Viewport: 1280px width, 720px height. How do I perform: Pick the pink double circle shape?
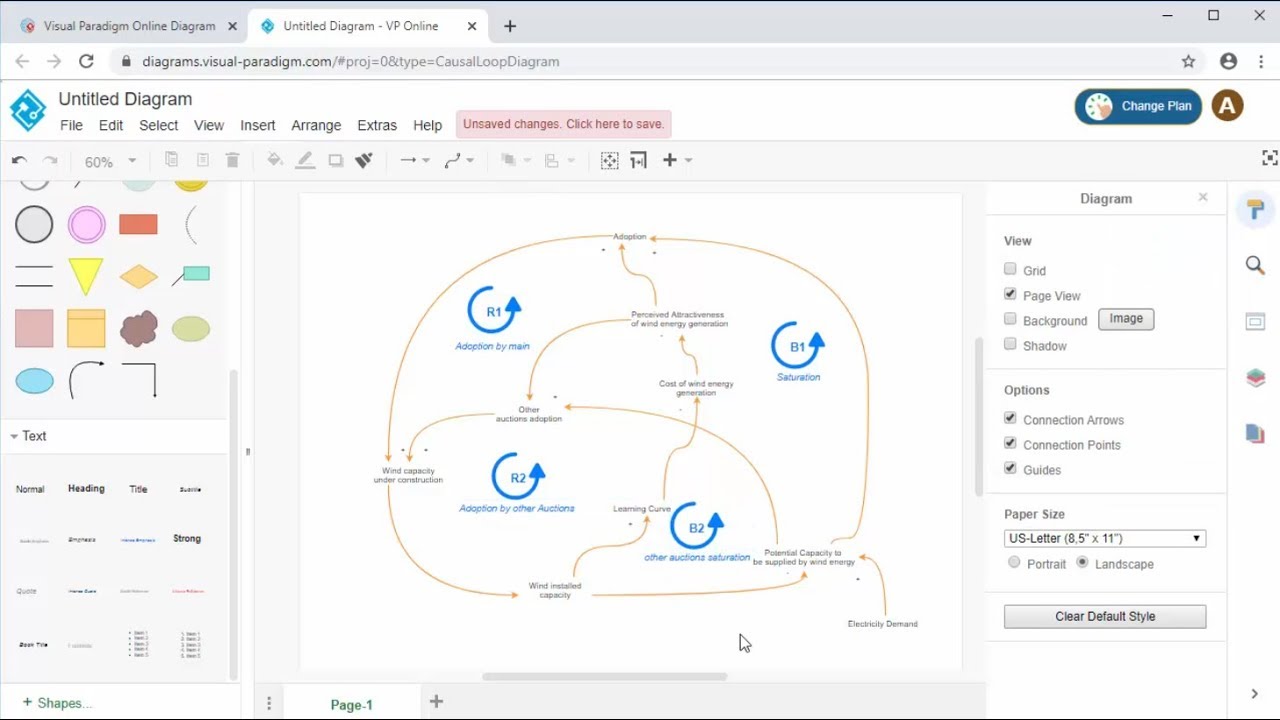pyautogui.click(x=86, y=225)
